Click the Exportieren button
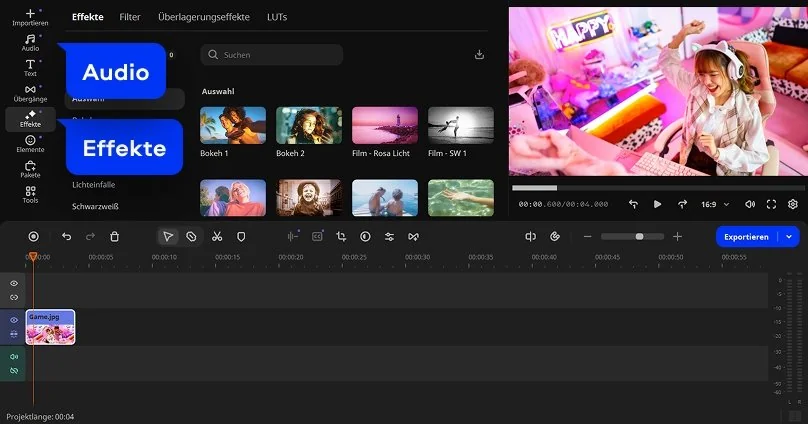The height and width of the screenshot is (424, 808). [x=747, y=236]
